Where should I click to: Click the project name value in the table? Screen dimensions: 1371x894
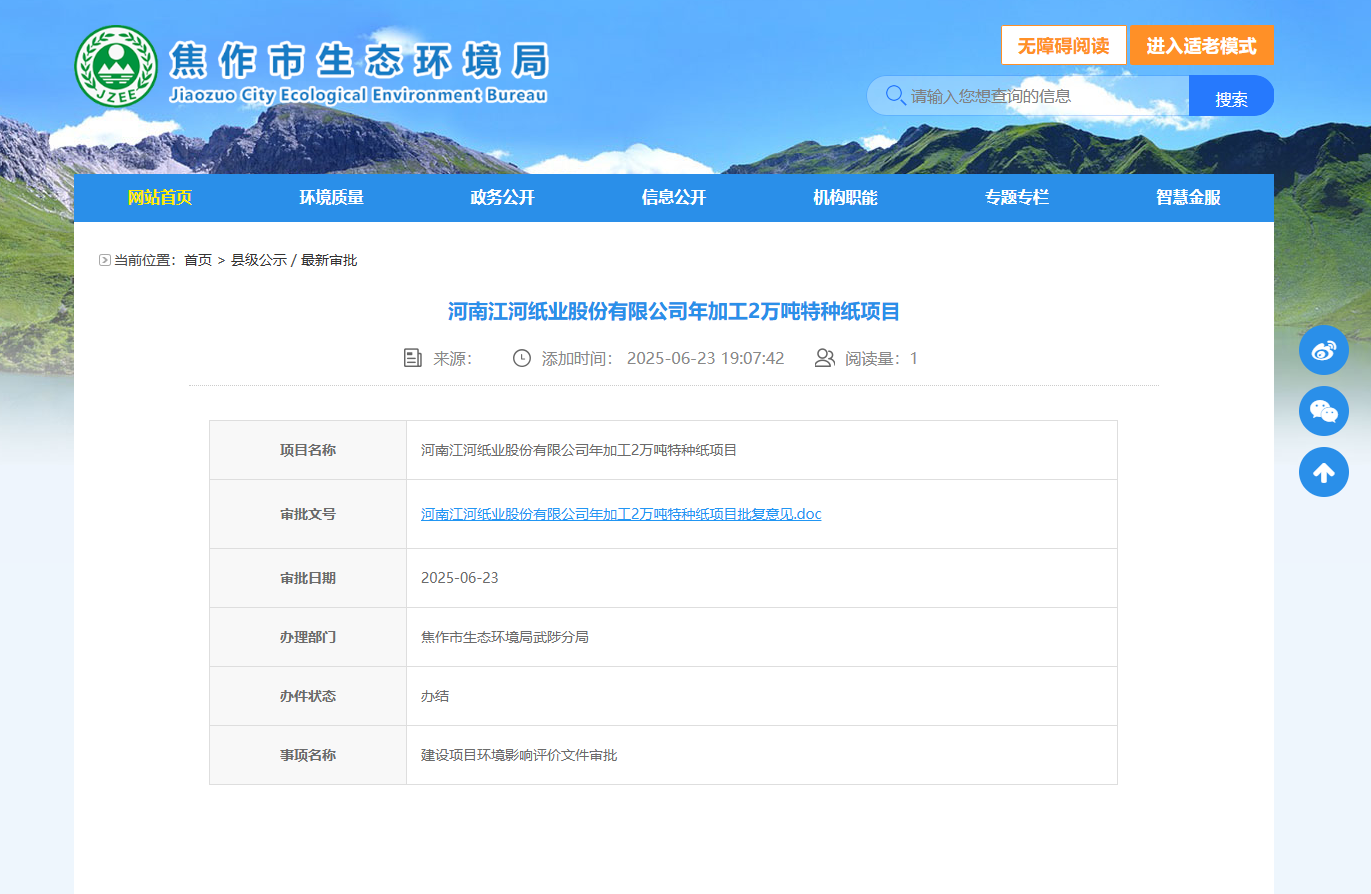pyautogui.click(x=579, y=450)
